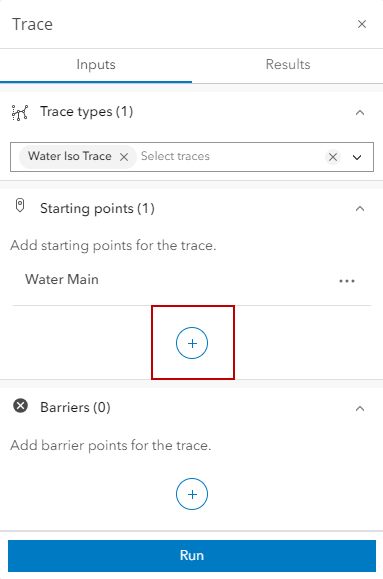Select the Inputs tab
The height and width of the screenshot is (579, 383).
pos(96,64)
